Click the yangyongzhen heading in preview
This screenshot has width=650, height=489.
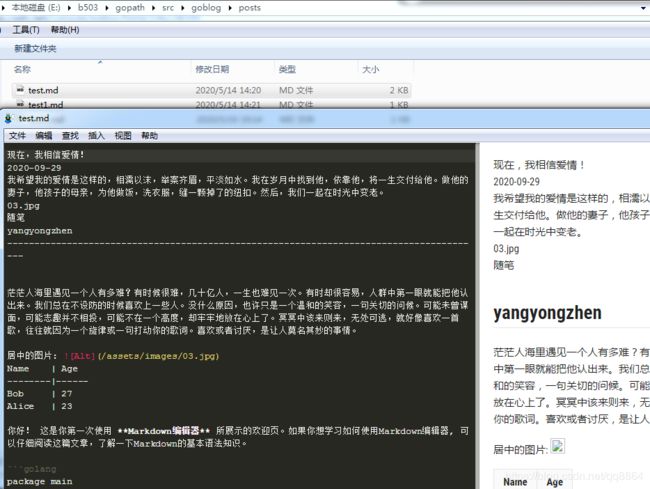point(547,313)
